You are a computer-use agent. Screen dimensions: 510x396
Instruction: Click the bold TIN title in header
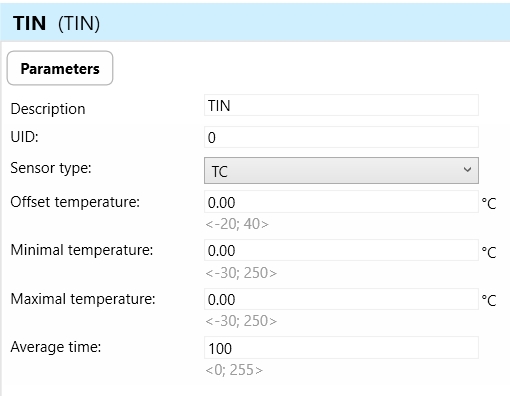tap(29, 23)
